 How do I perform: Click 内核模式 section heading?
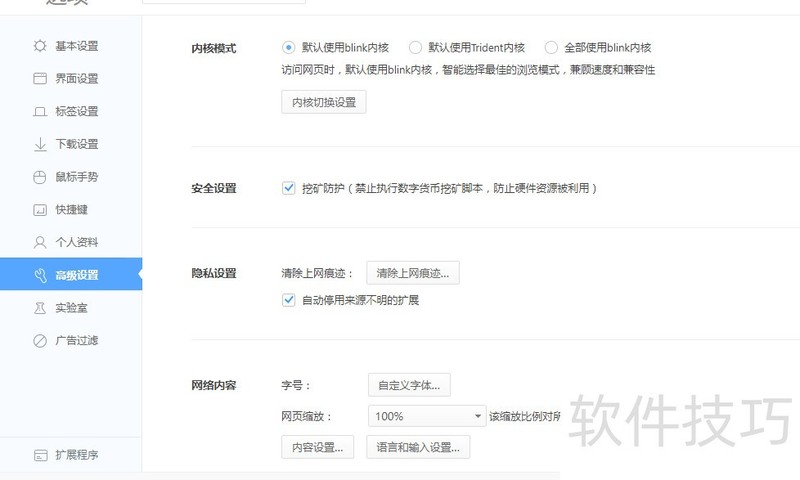click(x=214, y=48)
